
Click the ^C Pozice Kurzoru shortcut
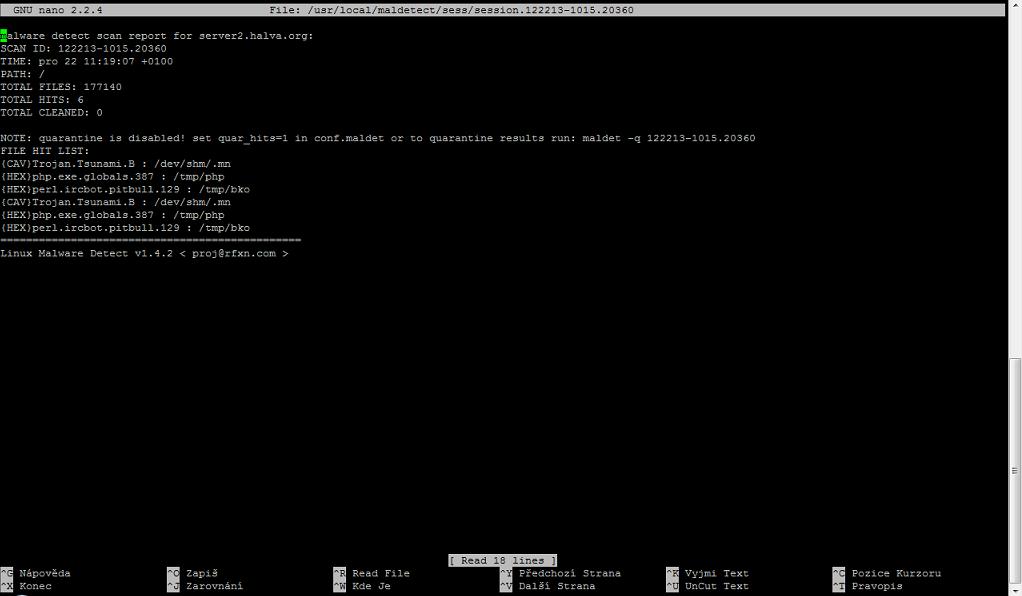tap(887, 573)
